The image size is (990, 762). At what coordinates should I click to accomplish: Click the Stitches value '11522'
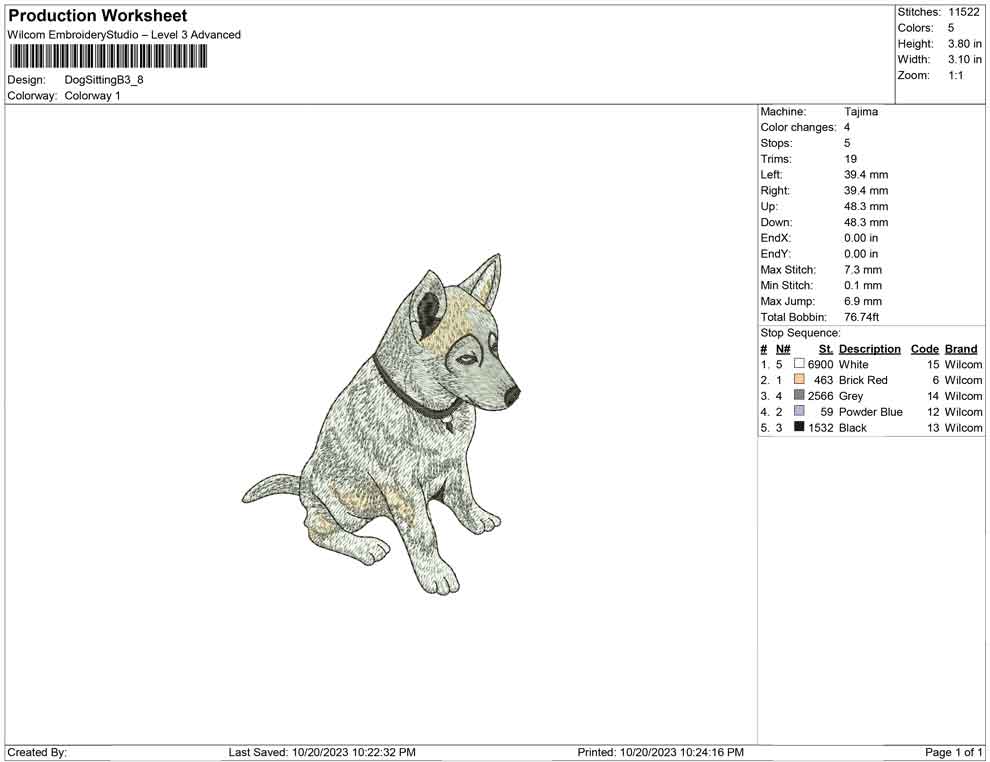(x=963, y=12)
